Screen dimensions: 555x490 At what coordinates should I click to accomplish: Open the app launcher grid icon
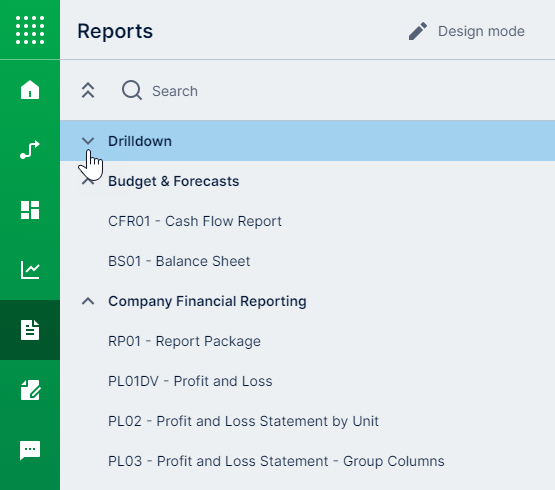pos(30,30)
